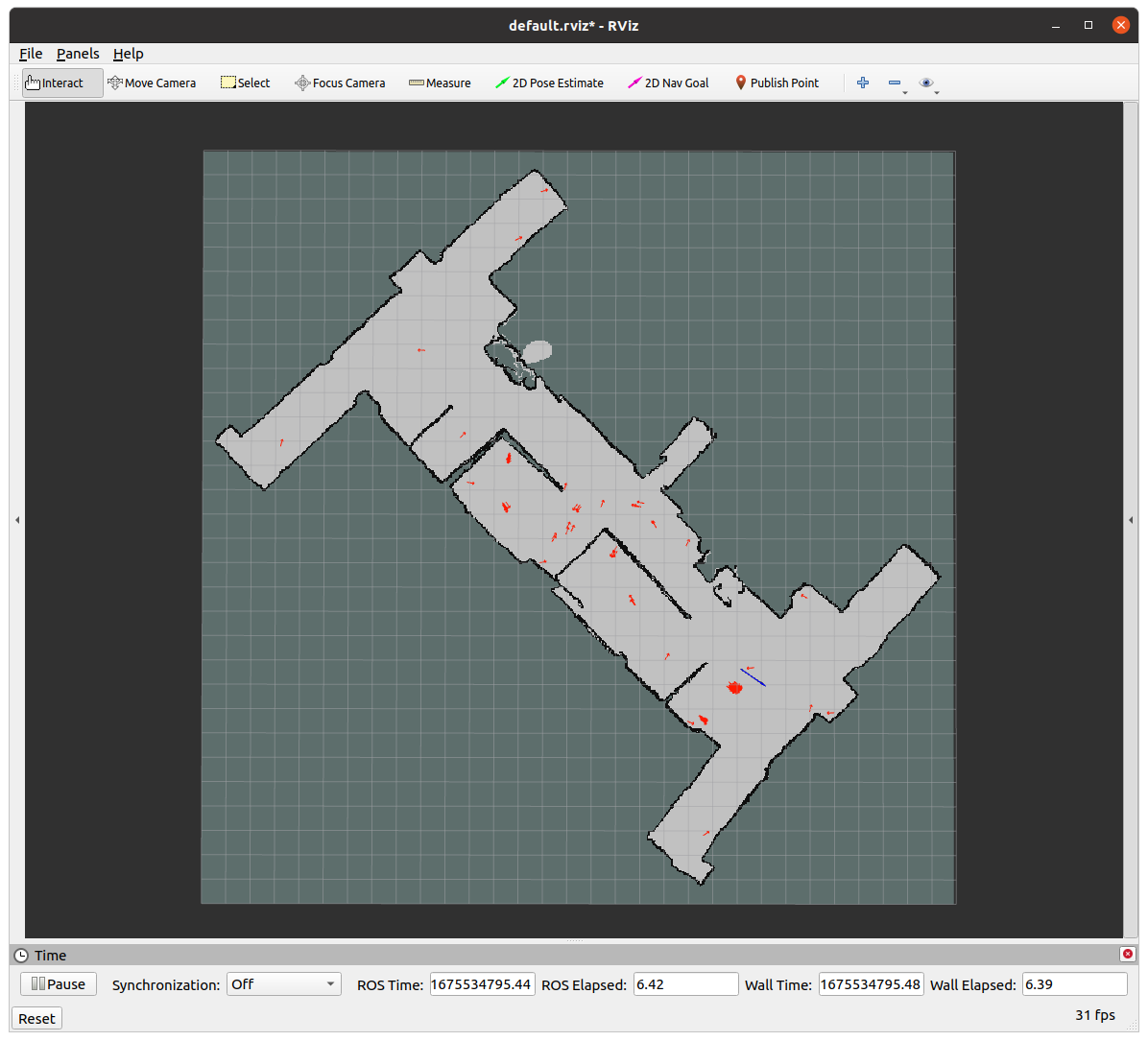Click the Synchronization label
Screen dimensions: 1148x1041
(x=165, y=984)
